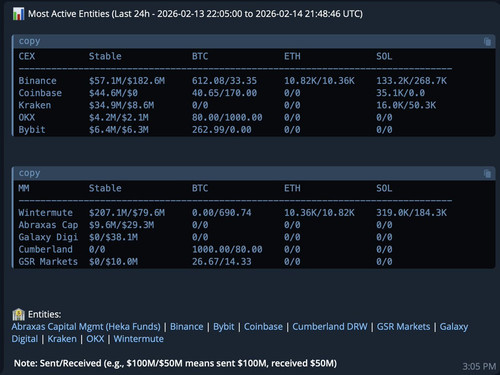Click the copy icon on the CEX table
Viewport: 500px width, 375px height.
pos(487,41)
